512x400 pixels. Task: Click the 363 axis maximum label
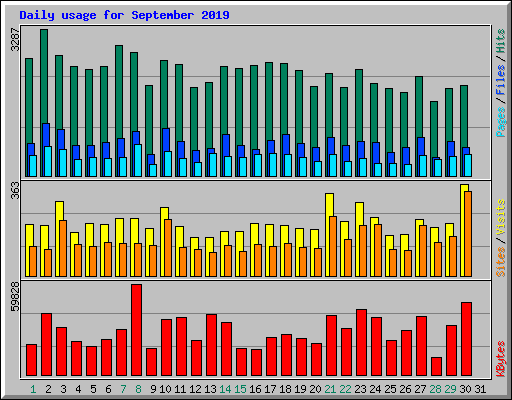(15, 191)
